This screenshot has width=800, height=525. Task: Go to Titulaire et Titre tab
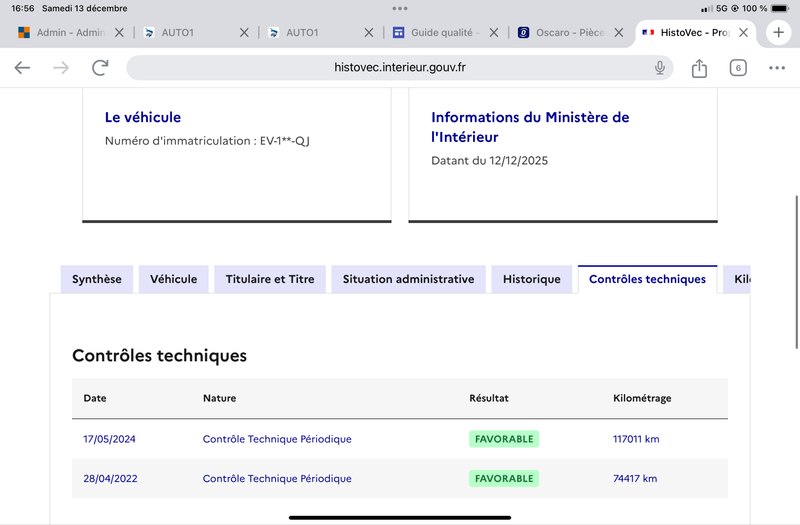pyautogui.click(x=270, y=279)
